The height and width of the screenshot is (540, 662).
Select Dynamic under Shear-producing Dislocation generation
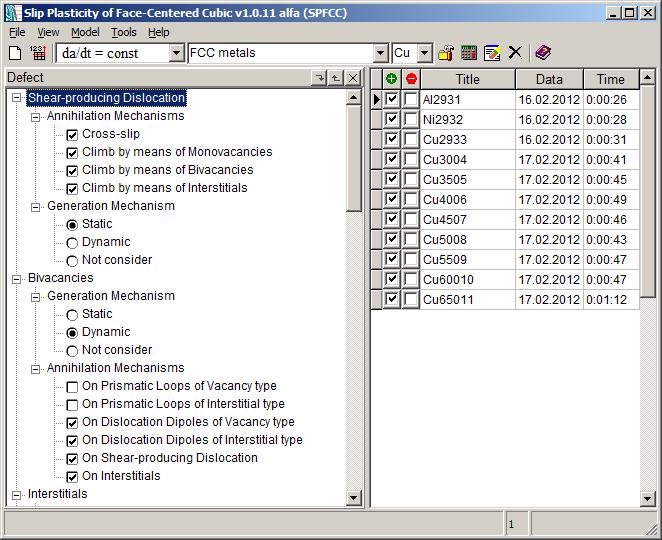point(72,243)
